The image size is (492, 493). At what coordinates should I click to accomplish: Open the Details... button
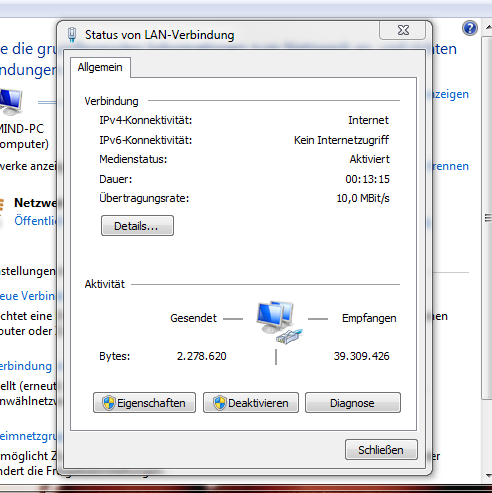pyautogui.click(x=137, y=226)
